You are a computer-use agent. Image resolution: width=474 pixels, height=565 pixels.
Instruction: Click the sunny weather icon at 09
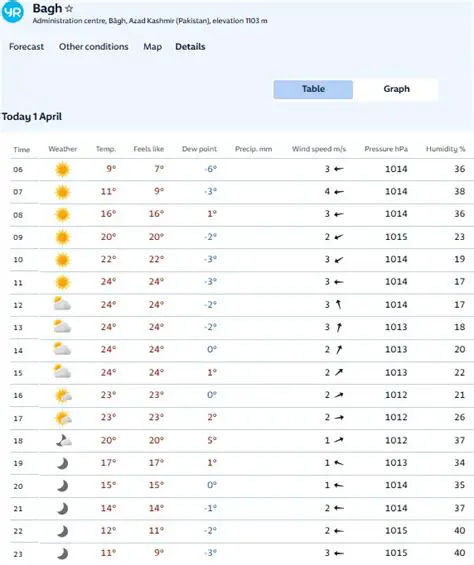point(62,237)
